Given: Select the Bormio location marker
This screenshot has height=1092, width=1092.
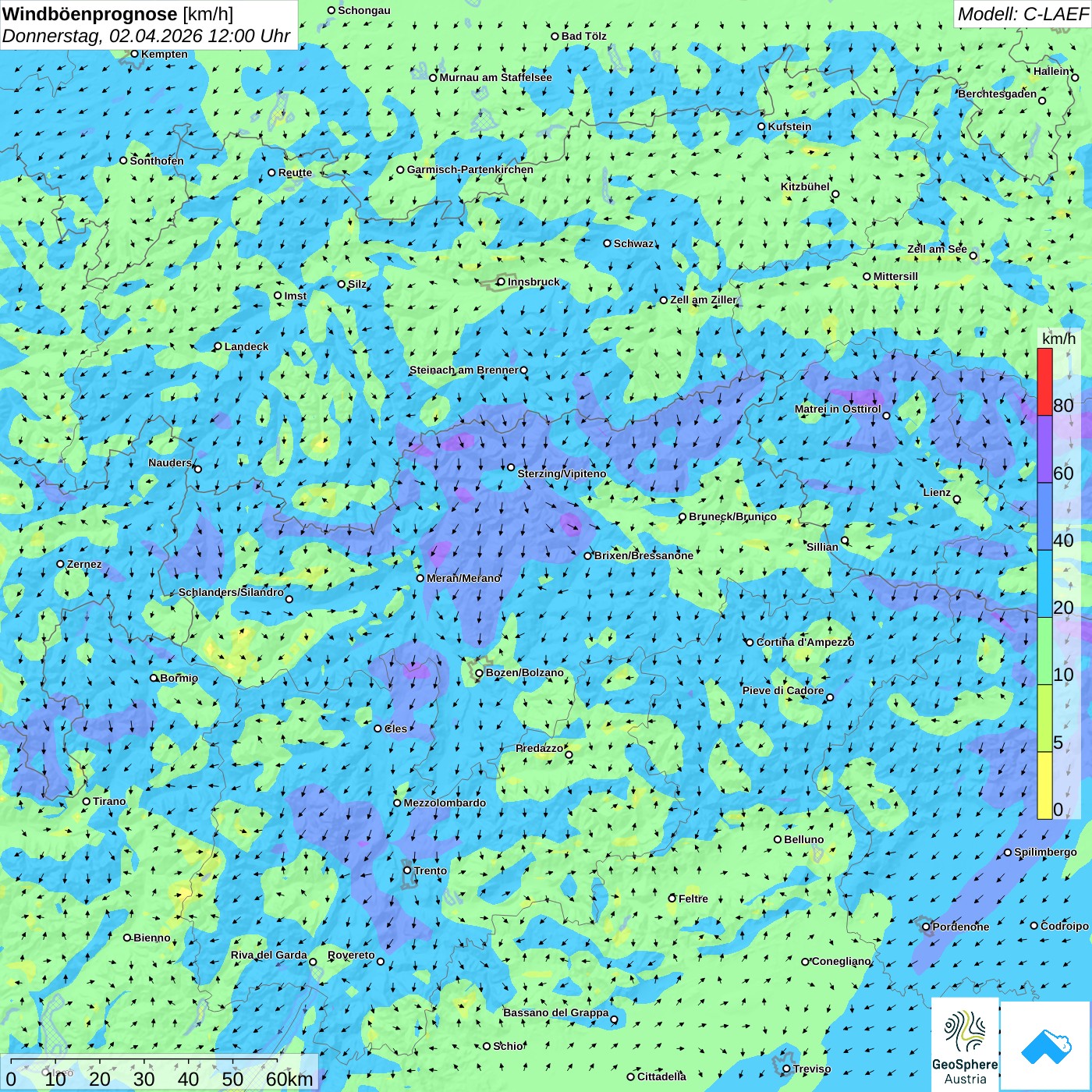Looking at the screenshot, I should point(154,678).
